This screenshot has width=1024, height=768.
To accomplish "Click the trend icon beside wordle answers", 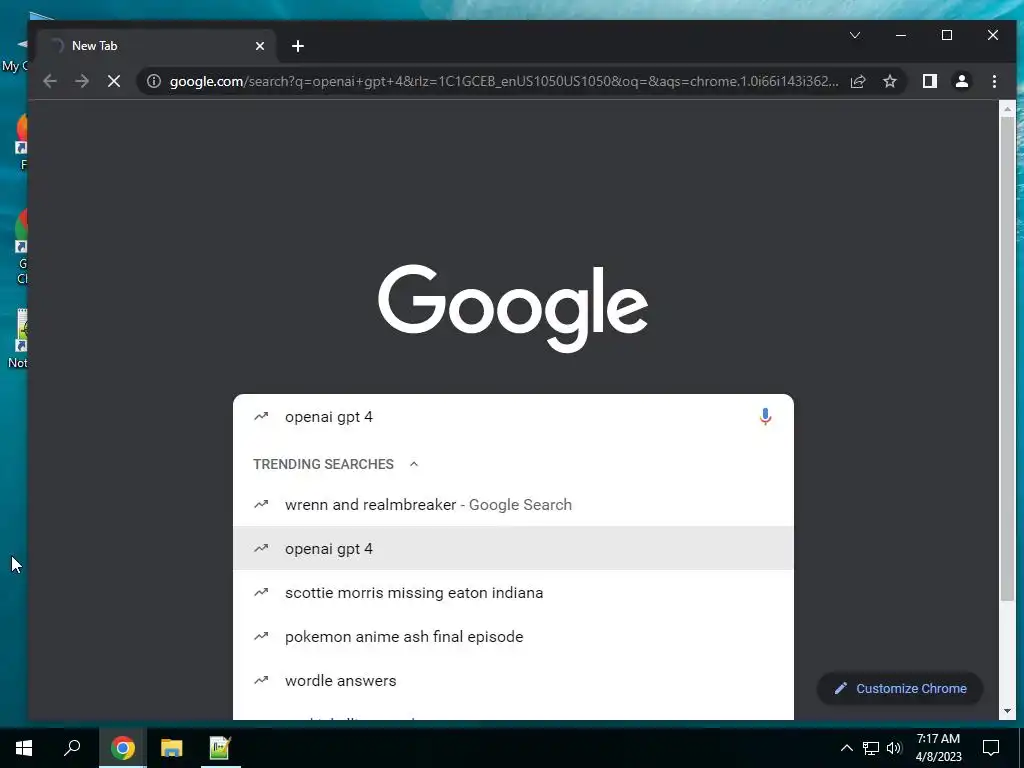I will (261, 680).
